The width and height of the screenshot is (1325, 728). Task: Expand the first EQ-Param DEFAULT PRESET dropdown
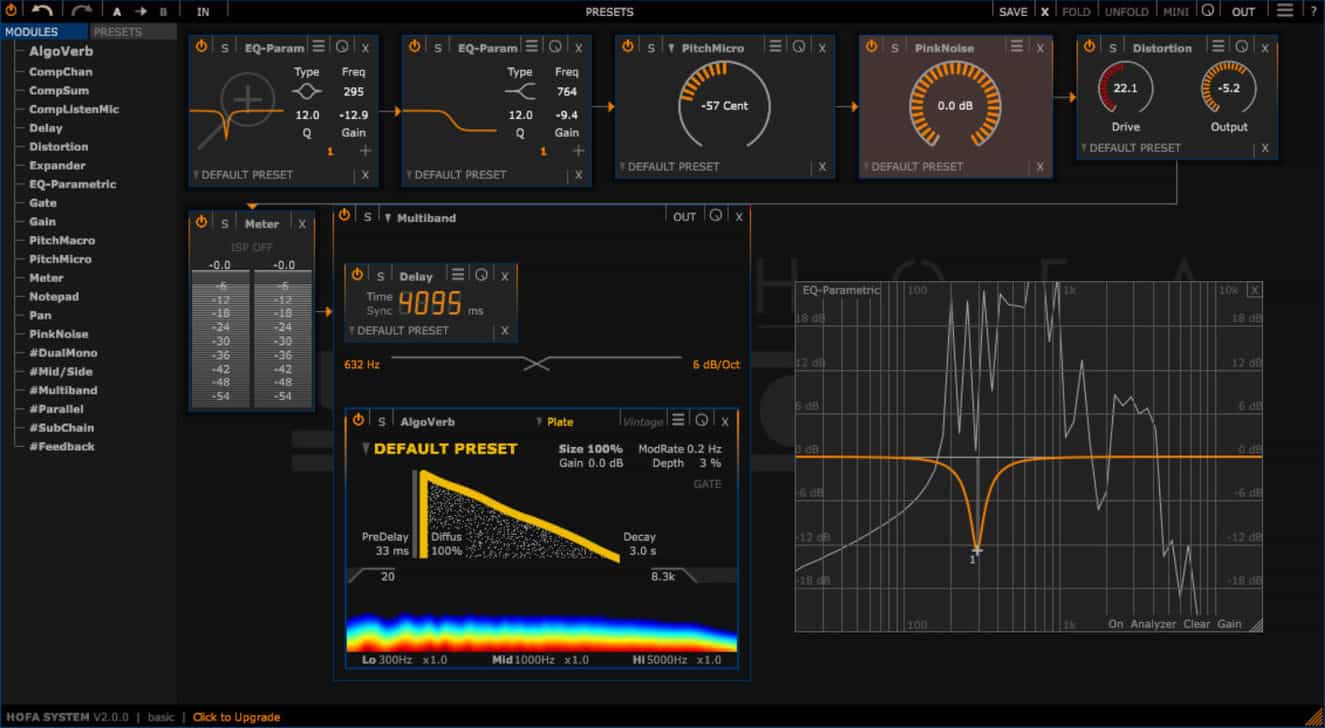[243, 175]
